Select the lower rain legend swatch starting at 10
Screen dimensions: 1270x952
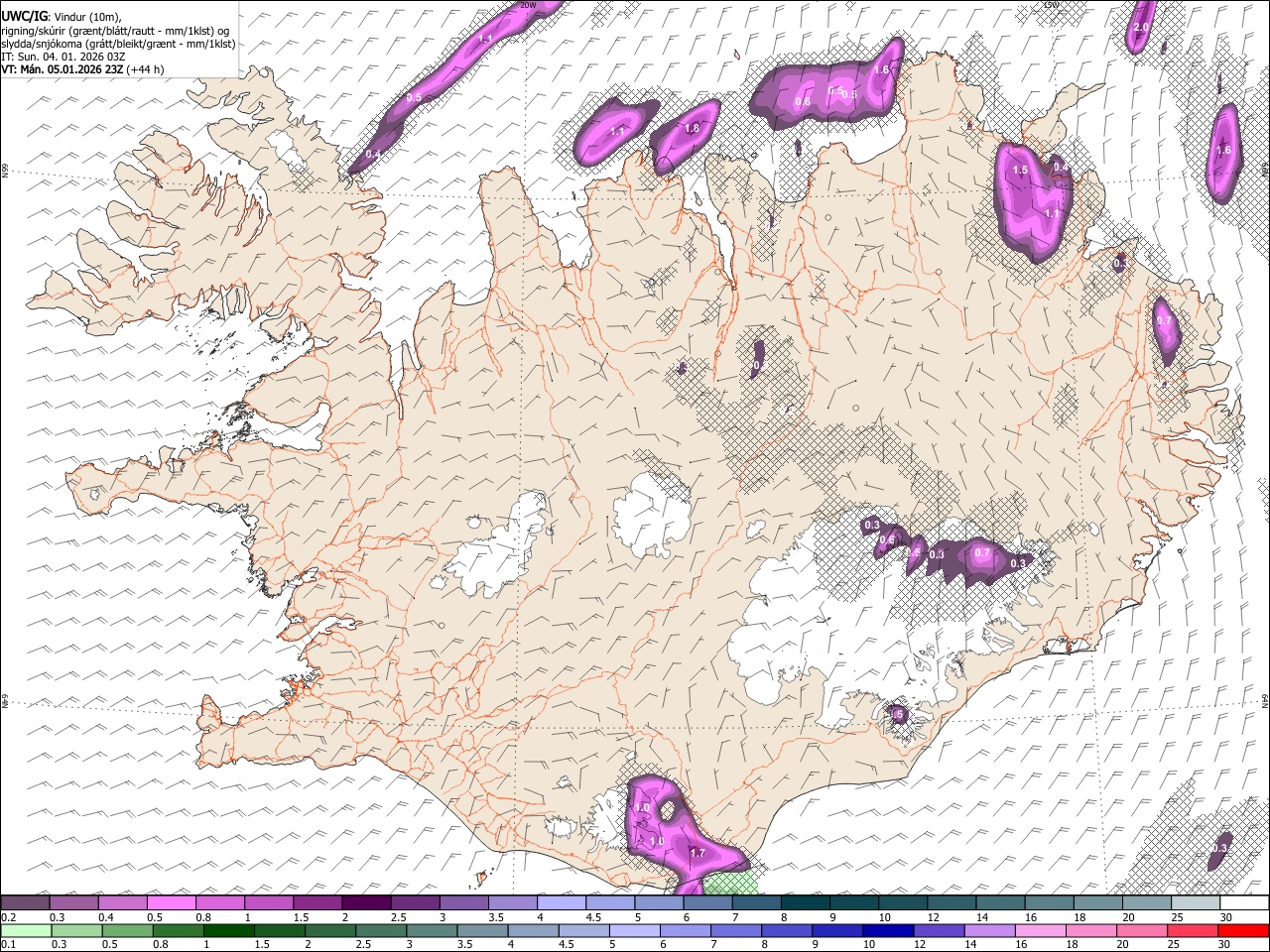[x=889, y=930]
